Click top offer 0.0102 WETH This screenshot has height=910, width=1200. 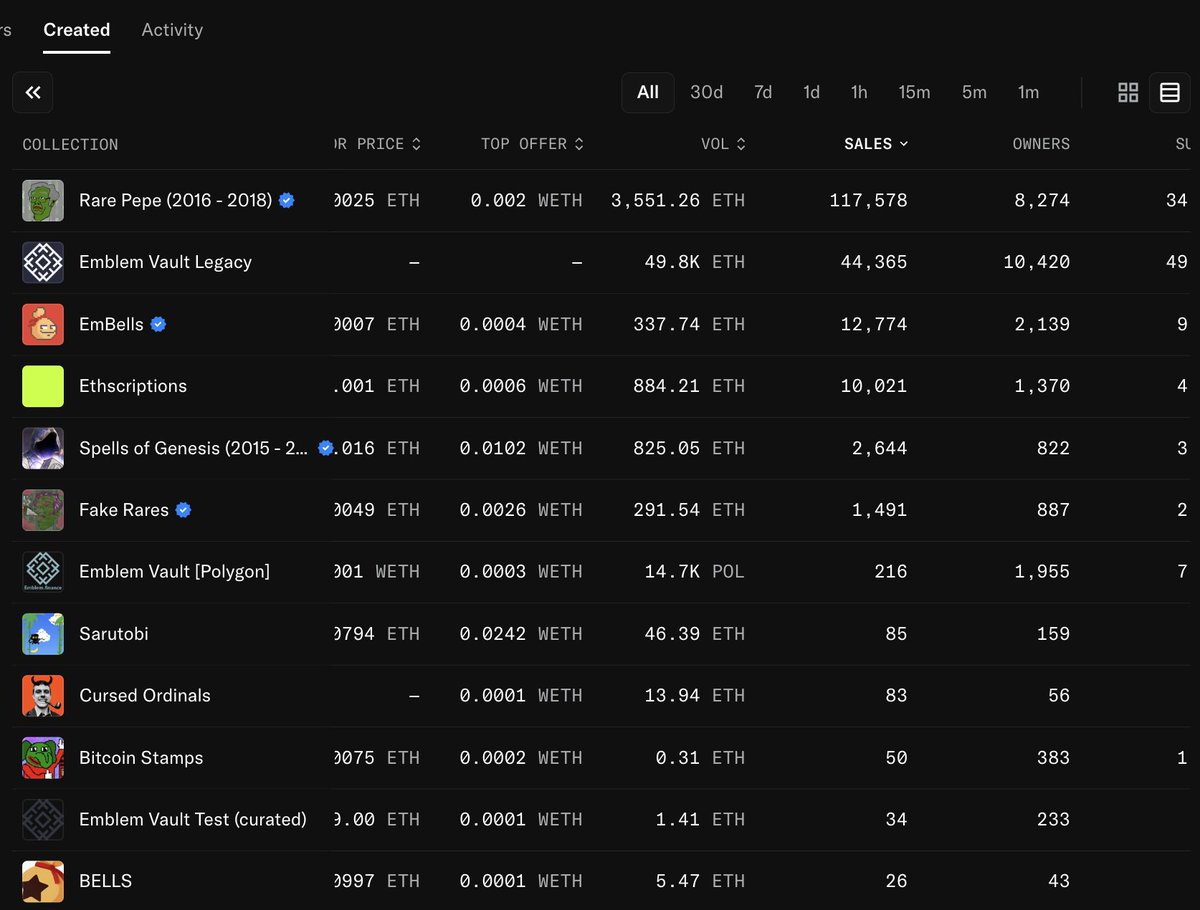(x=521, y=448)
